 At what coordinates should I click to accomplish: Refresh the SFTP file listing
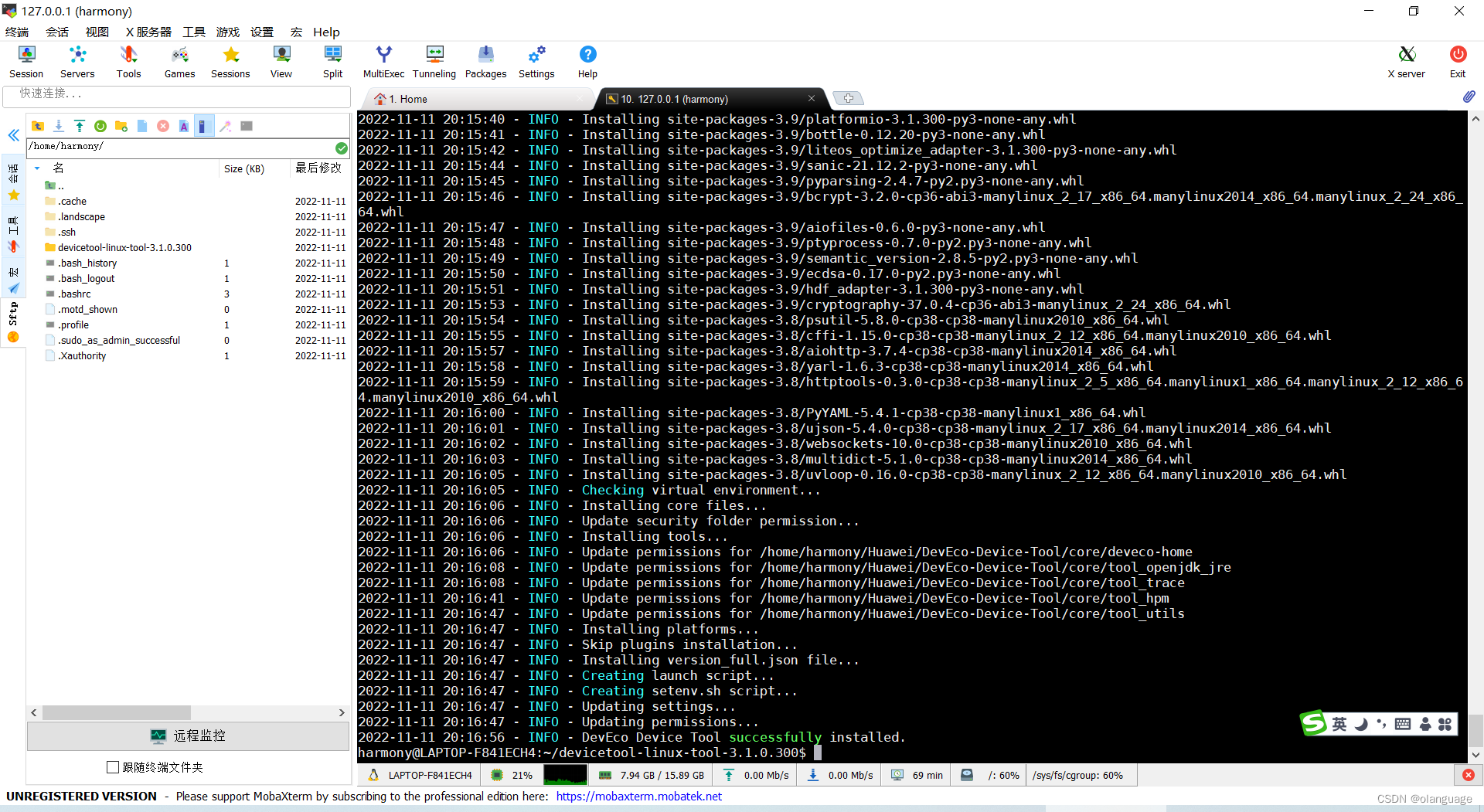[x=100, y=126]
